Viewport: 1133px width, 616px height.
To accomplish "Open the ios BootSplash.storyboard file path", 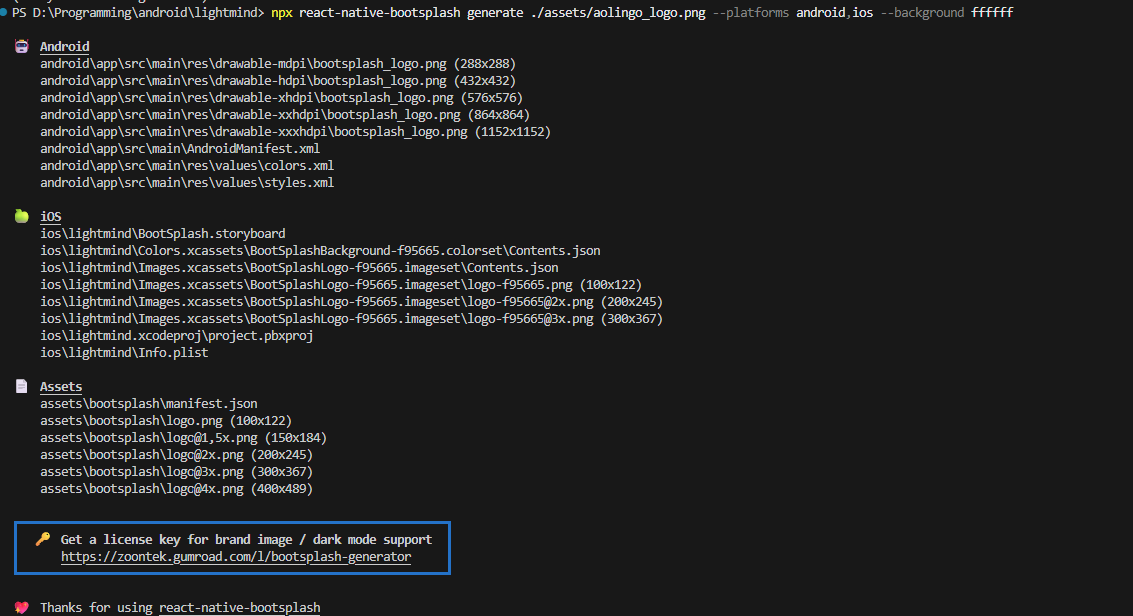I will (x=162, y=233).
